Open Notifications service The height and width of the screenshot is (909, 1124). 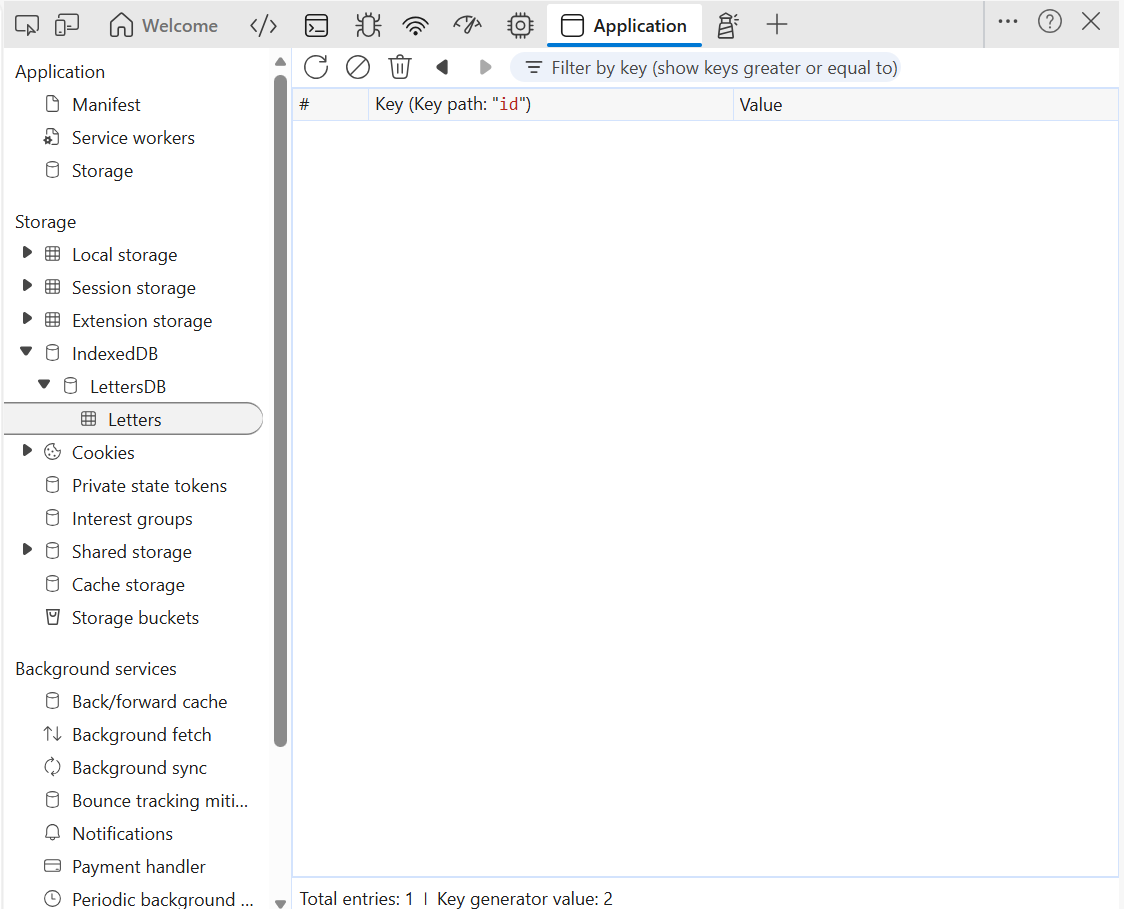122,833
